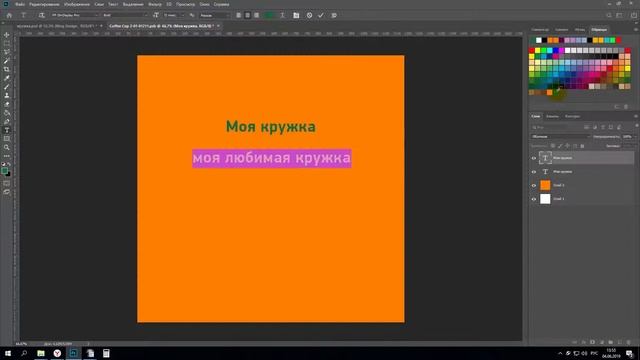The image size is (640, 360).
Task: Select the white layer thumbnail
Action: click(x=545, y=199)
